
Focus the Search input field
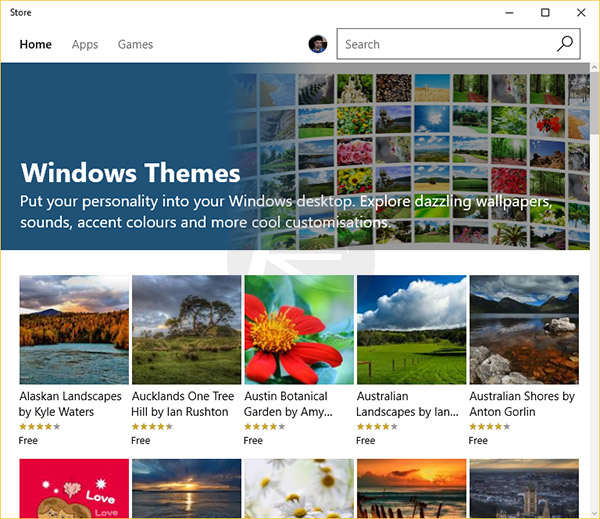(458, 44)
